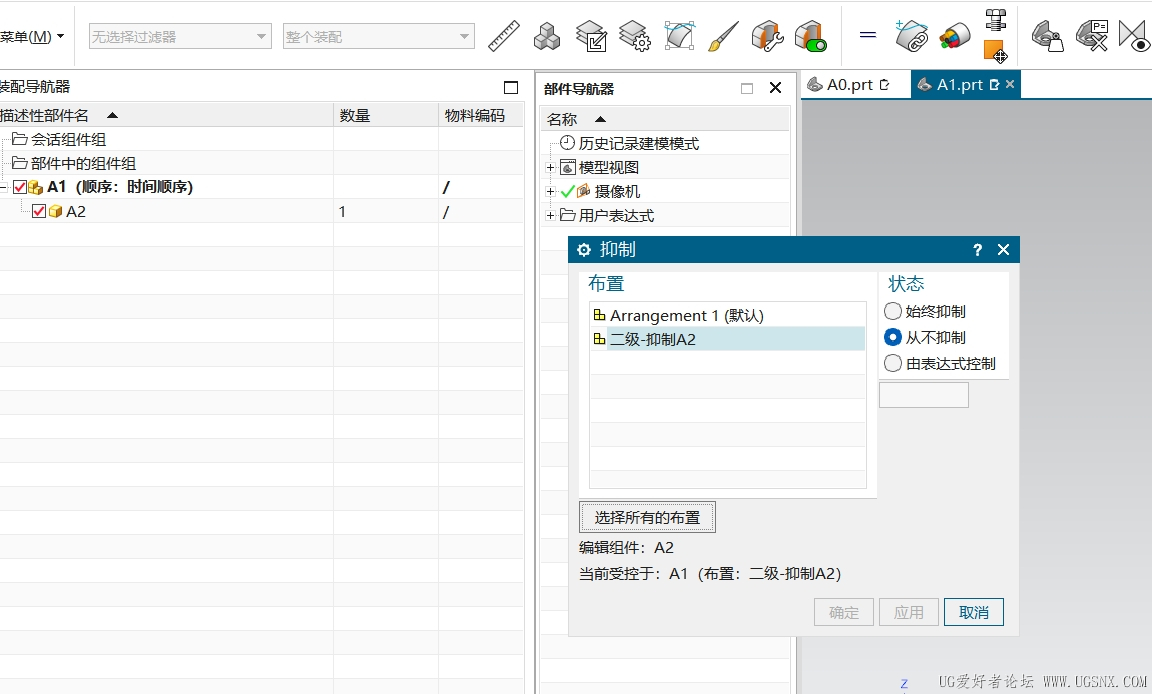1152x694 pixels.
Task: Click the 物料编码 column header
Action: click(x=480, y=115)
